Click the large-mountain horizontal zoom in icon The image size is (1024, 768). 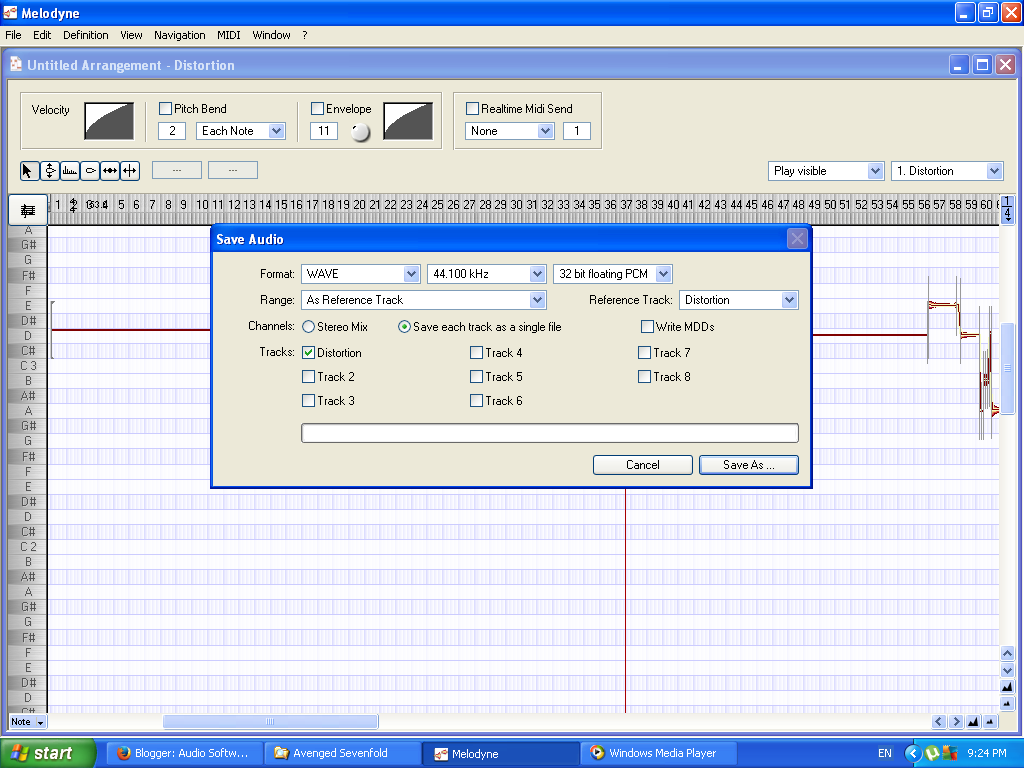[973, 722]
